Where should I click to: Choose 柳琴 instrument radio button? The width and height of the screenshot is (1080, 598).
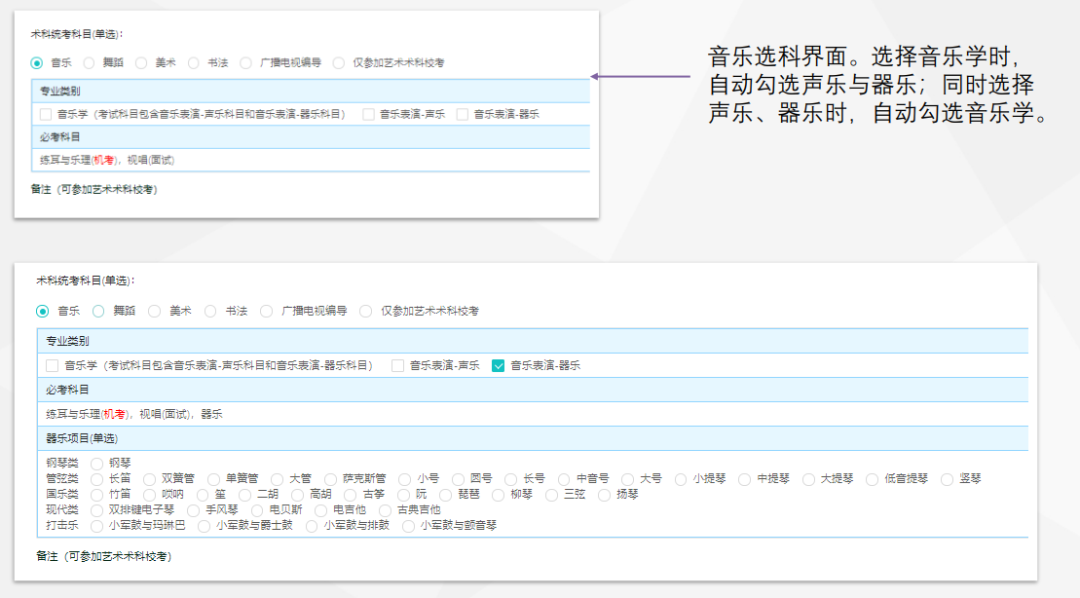pyautogui.click(x=498, y=495)
